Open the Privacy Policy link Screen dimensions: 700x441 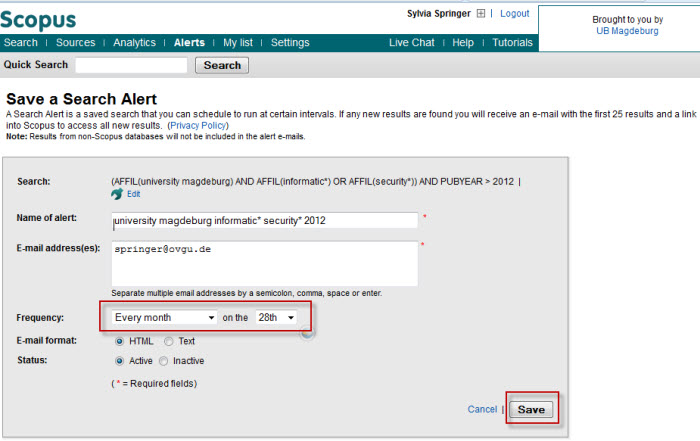[198, 126]
